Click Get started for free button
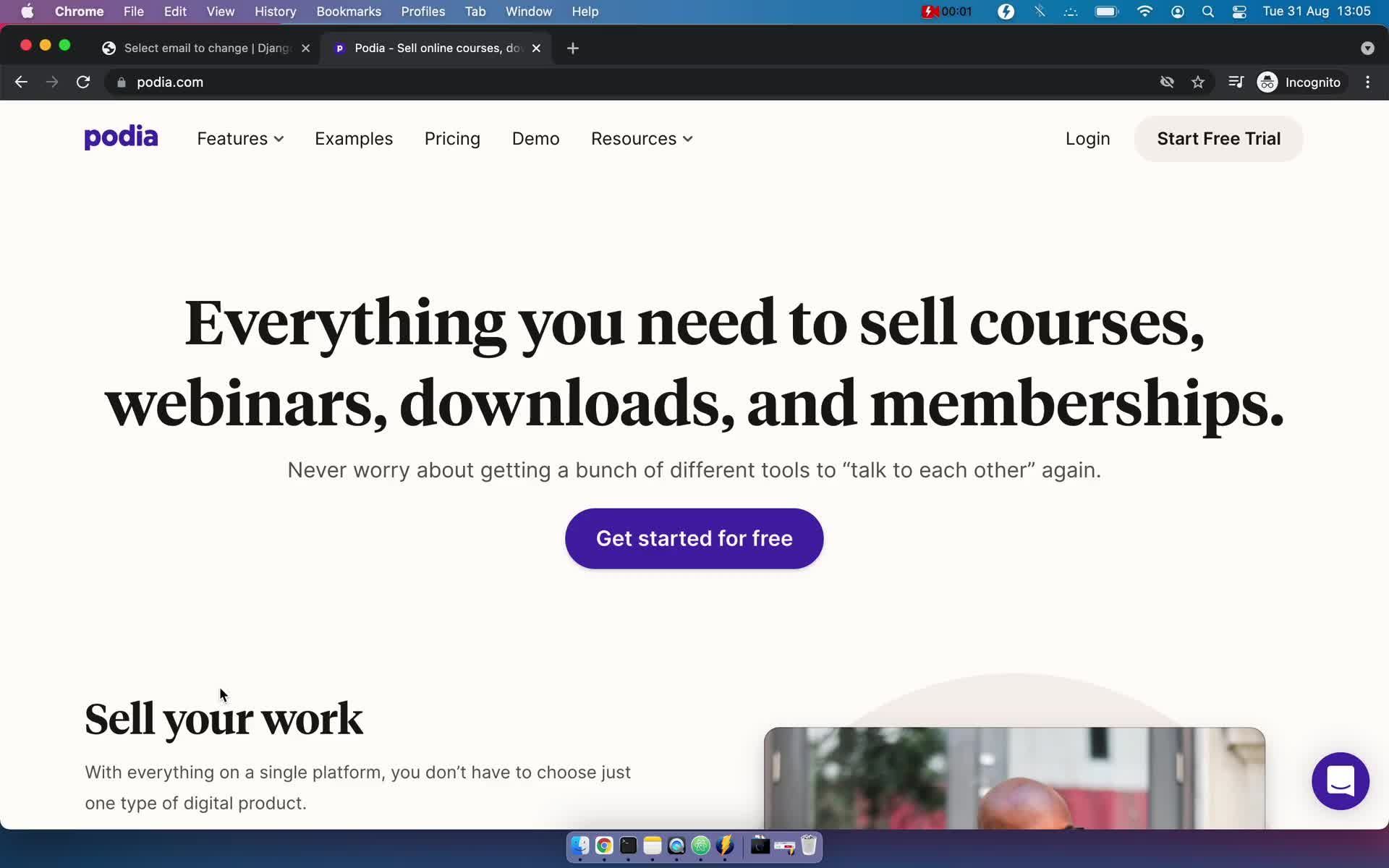 694,539
